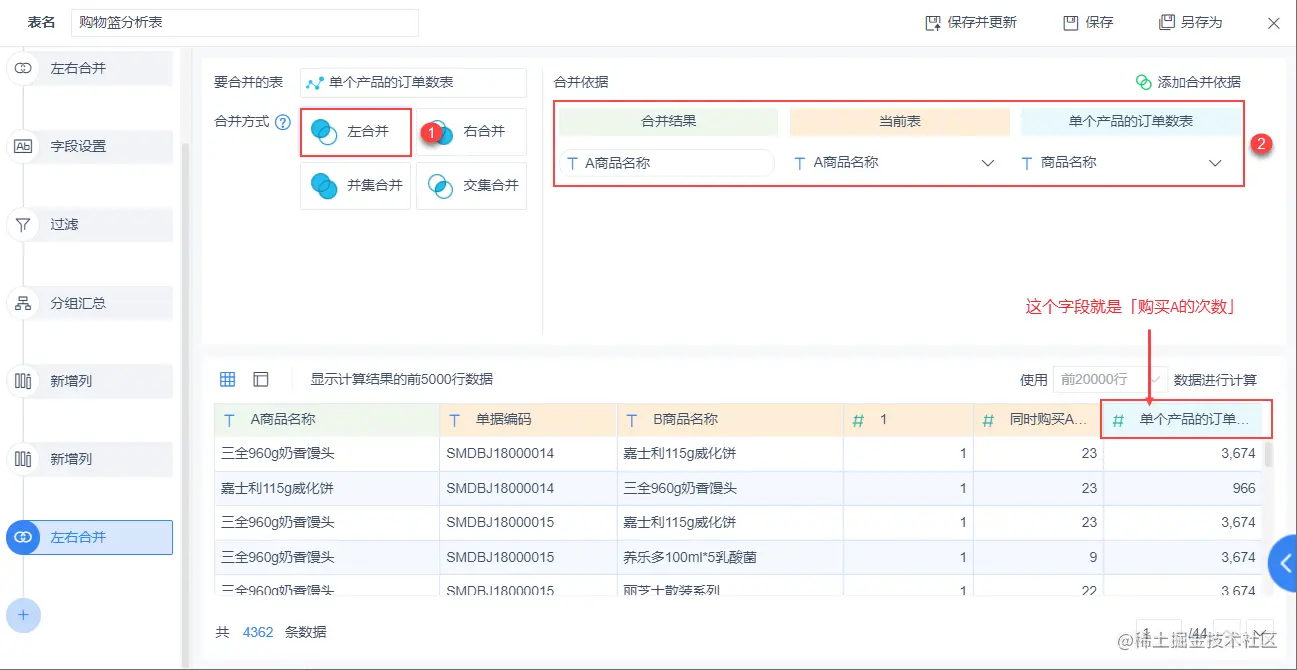Select the 左合并 merge option

(x=355, y=131)
